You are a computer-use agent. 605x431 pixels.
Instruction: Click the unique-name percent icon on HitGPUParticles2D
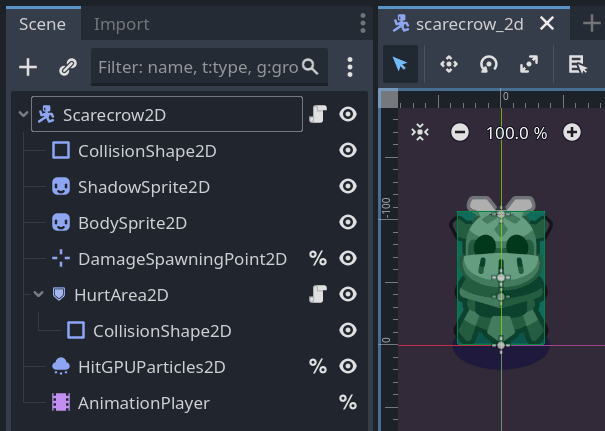318,367
